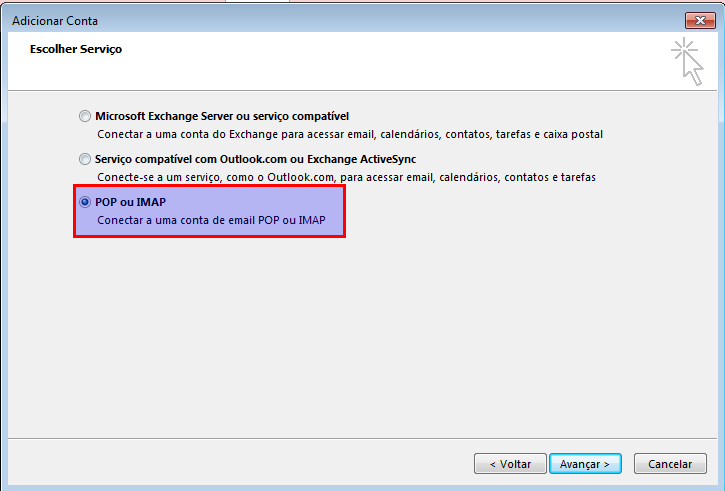725x491 pixels.
Task: Click the 'Microsoft Exchange Server ou serviço compatível' label
Action: 222,116
